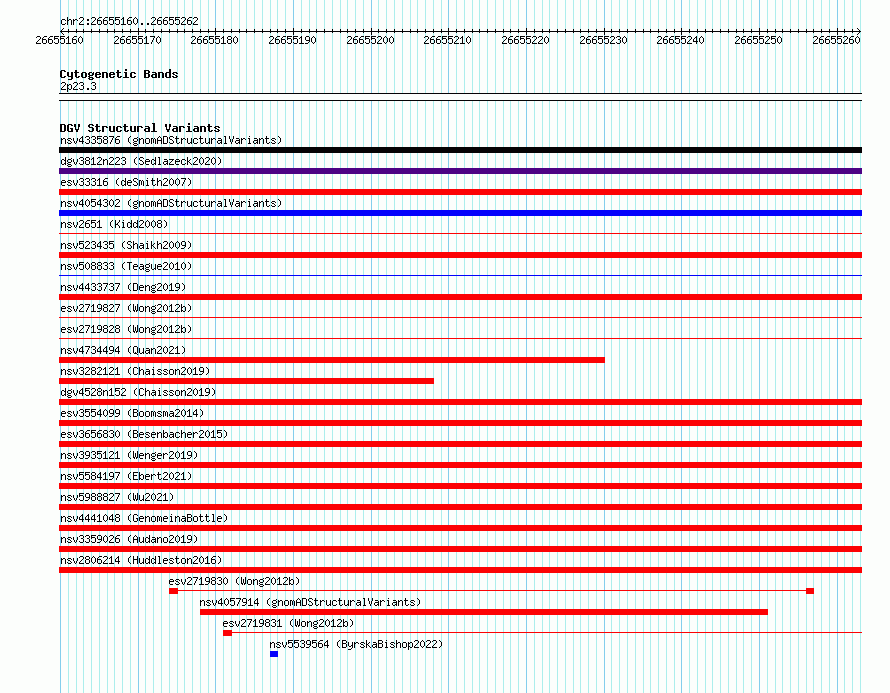Viewport: 890px width, 693px height.
Task: Click nsv4054302 gnomAD variant label
Action: point(171,203)
